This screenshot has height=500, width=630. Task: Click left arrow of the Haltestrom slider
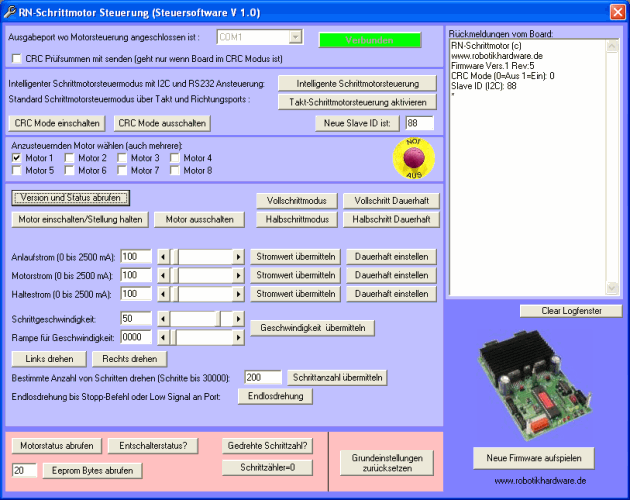pos(164,295)
